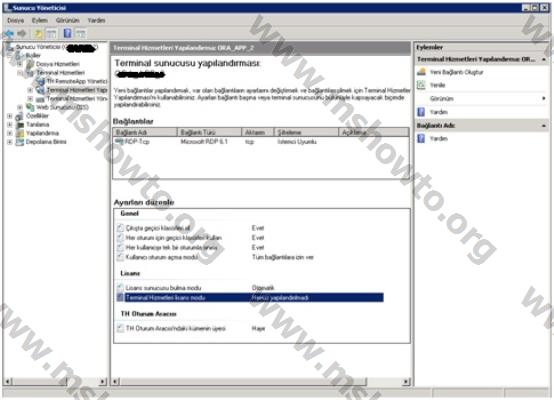
Task: Expand the Görünüm submenu arrow
Action: pyautogui.click(x=543, y=98)
